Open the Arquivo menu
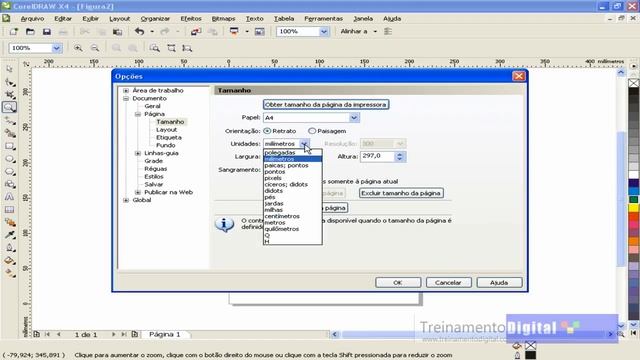The width and height of the screenshot is (640, 360). point(32,19)
